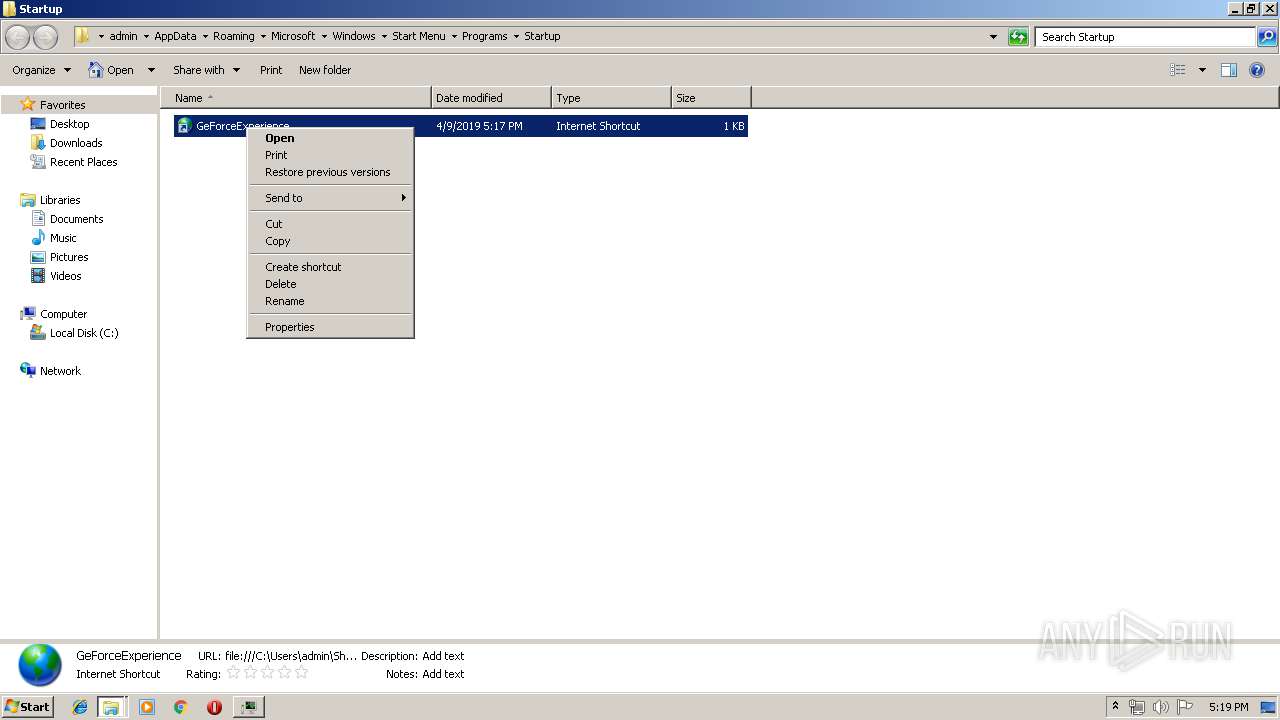Click the Start button
The image size is (1280, 720).
click(28, 707)
